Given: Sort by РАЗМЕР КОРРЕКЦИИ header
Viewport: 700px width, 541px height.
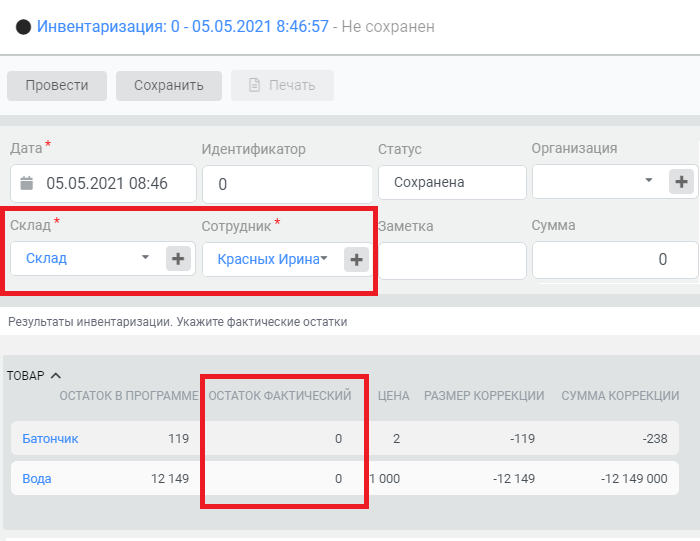Looking at the screenshot, I should (x=484, y=395).
